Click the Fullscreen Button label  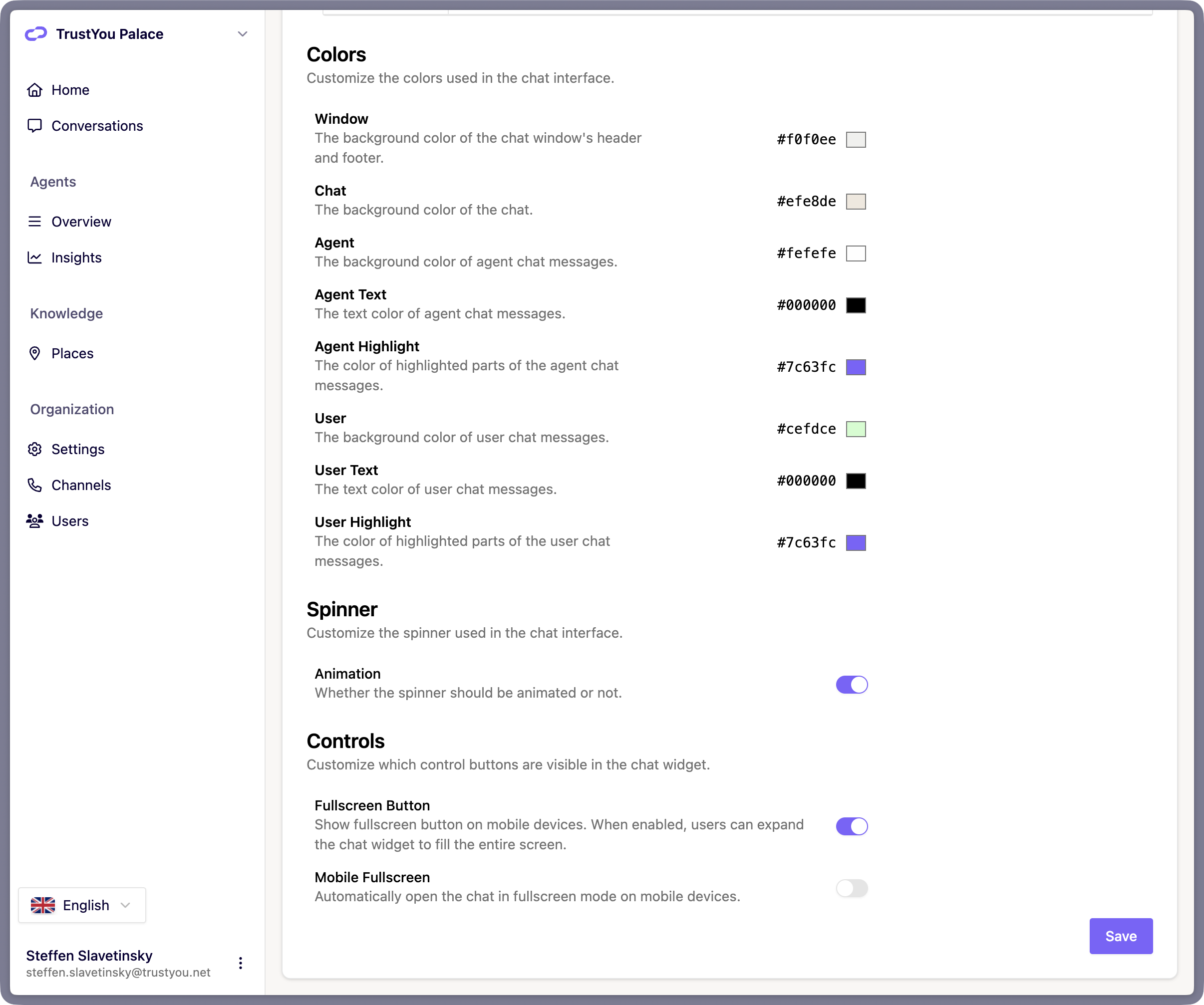372,805
